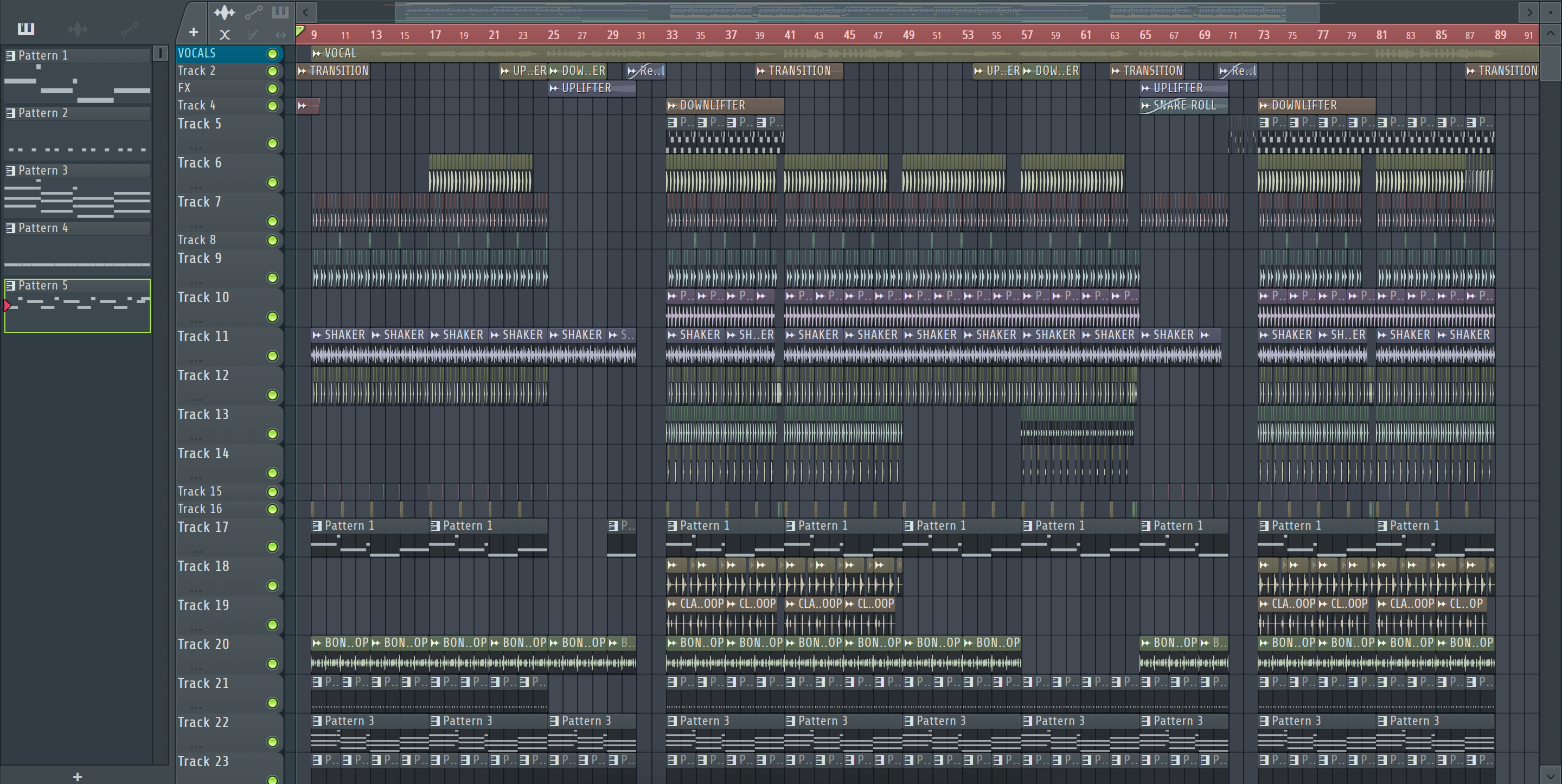Open first SHAKER clip menu on Track 11
The image size is (1562, 784).
[317, 335]
